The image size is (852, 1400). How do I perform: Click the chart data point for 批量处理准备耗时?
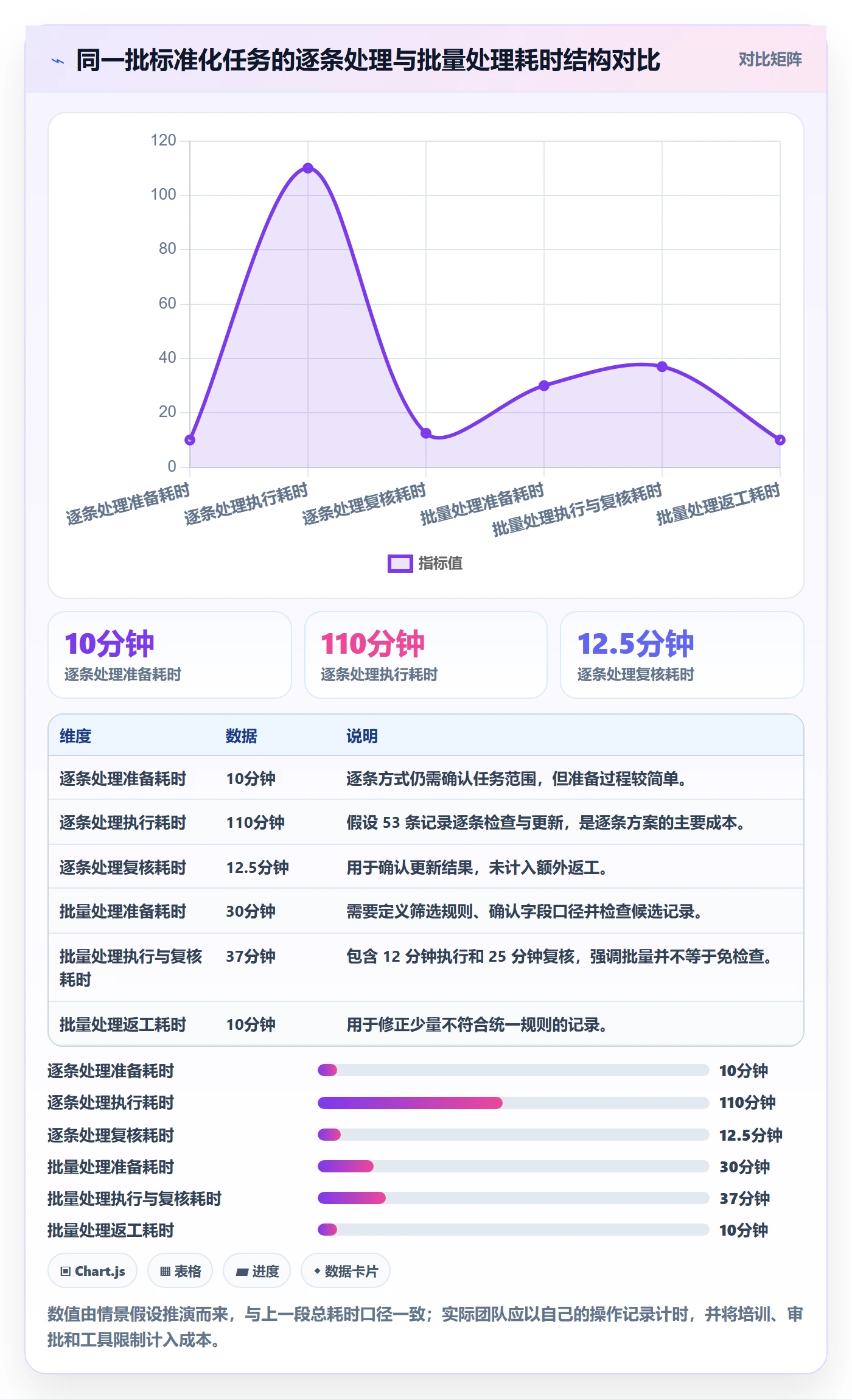(544, 385)
